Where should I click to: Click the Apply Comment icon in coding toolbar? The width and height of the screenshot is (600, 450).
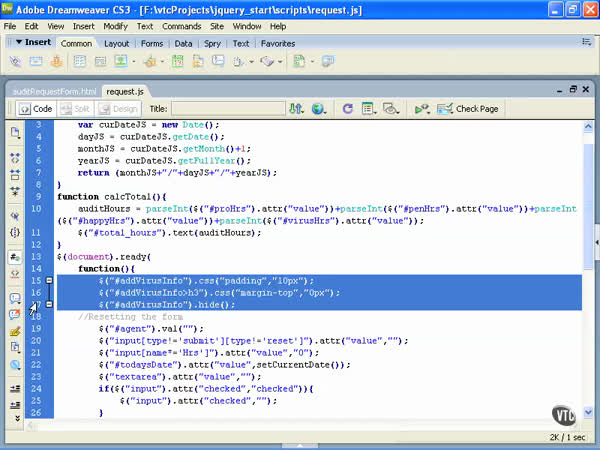(x=15, y=298)
